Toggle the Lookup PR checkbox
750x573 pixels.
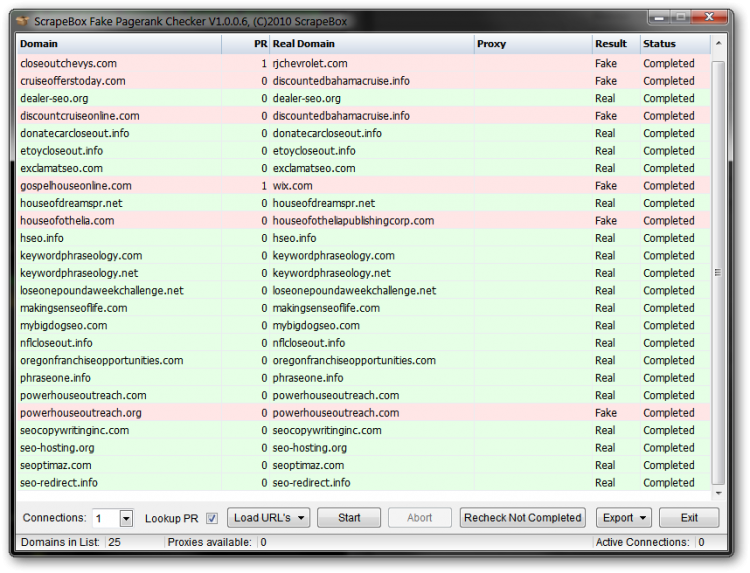click(x=212, y=518)
